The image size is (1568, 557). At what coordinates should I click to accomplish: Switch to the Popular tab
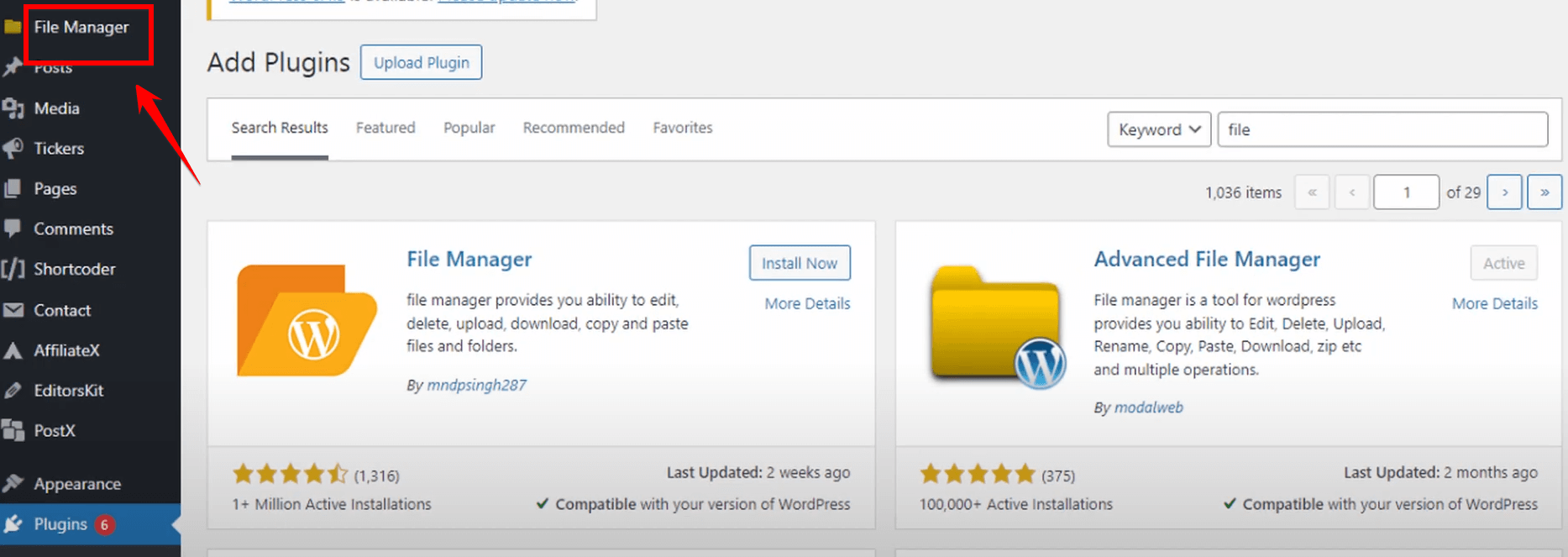pos(469,128)
